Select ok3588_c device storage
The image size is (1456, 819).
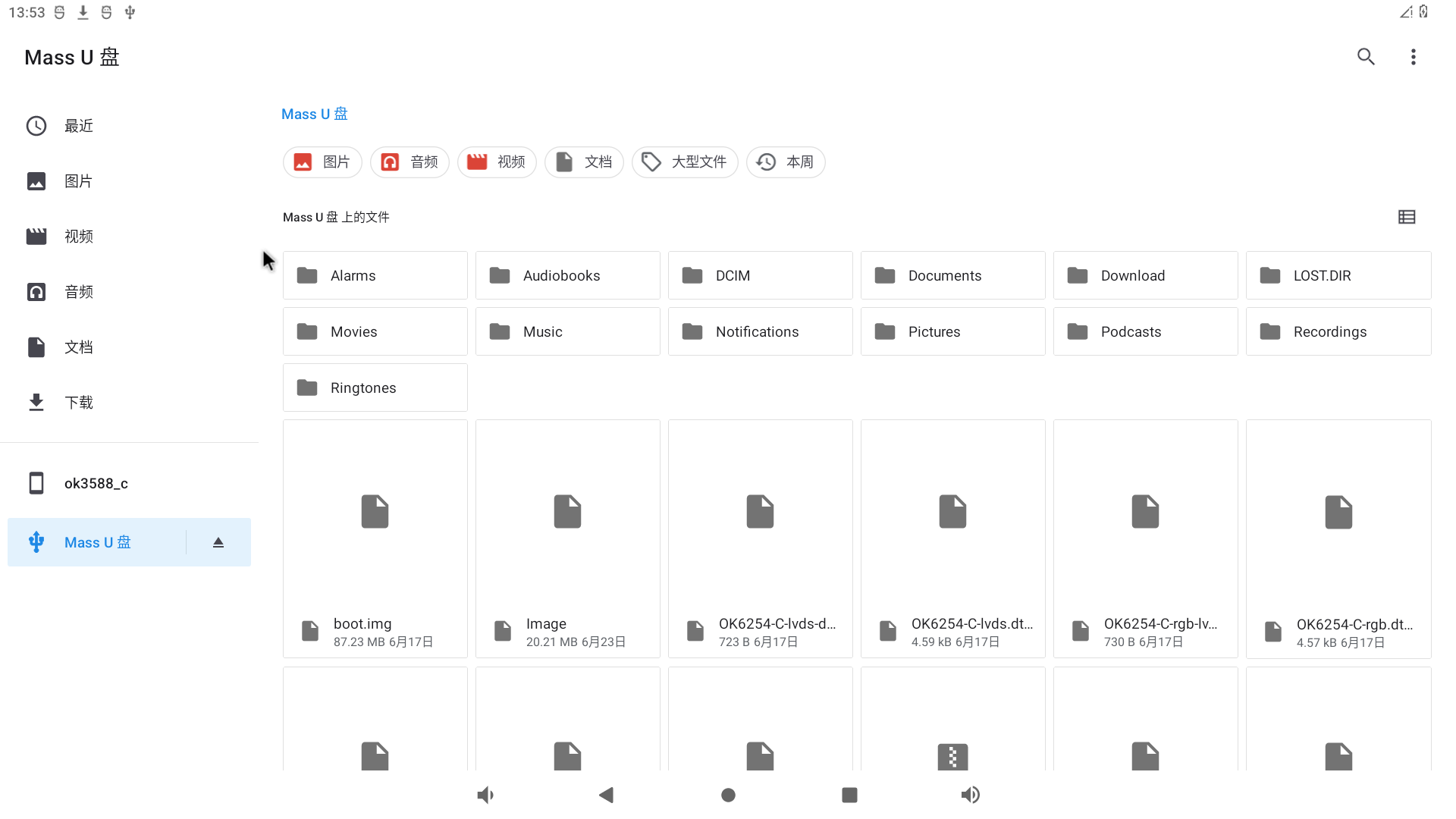[x=129, y=483]
